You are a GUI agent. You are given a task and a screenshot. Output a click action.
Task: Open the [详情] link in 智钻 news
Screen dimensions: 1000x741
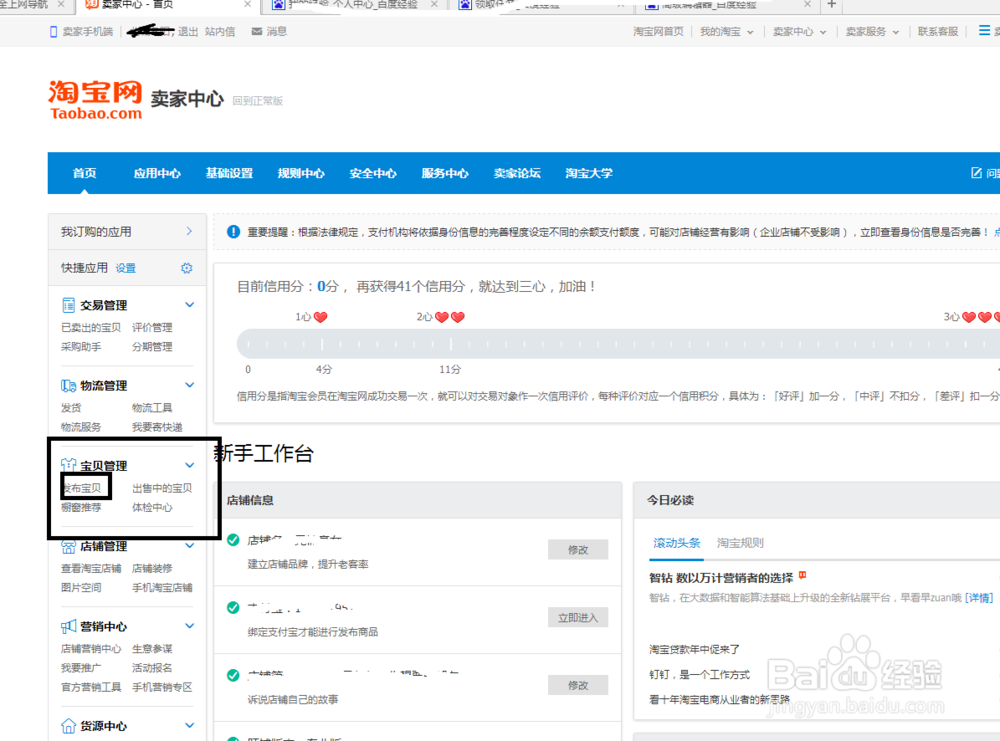tap(979, 598)
